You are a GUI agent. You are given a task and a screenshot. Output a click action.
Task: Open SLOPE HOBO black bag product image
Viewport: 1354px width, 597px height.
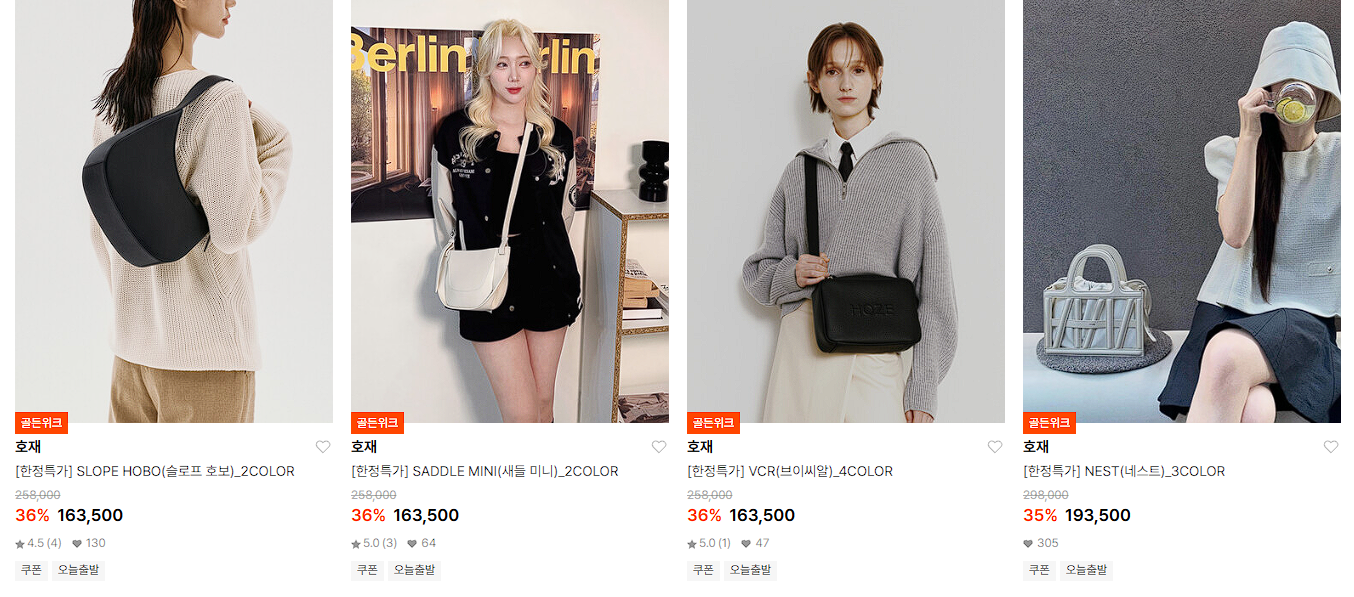coord(174,211)
